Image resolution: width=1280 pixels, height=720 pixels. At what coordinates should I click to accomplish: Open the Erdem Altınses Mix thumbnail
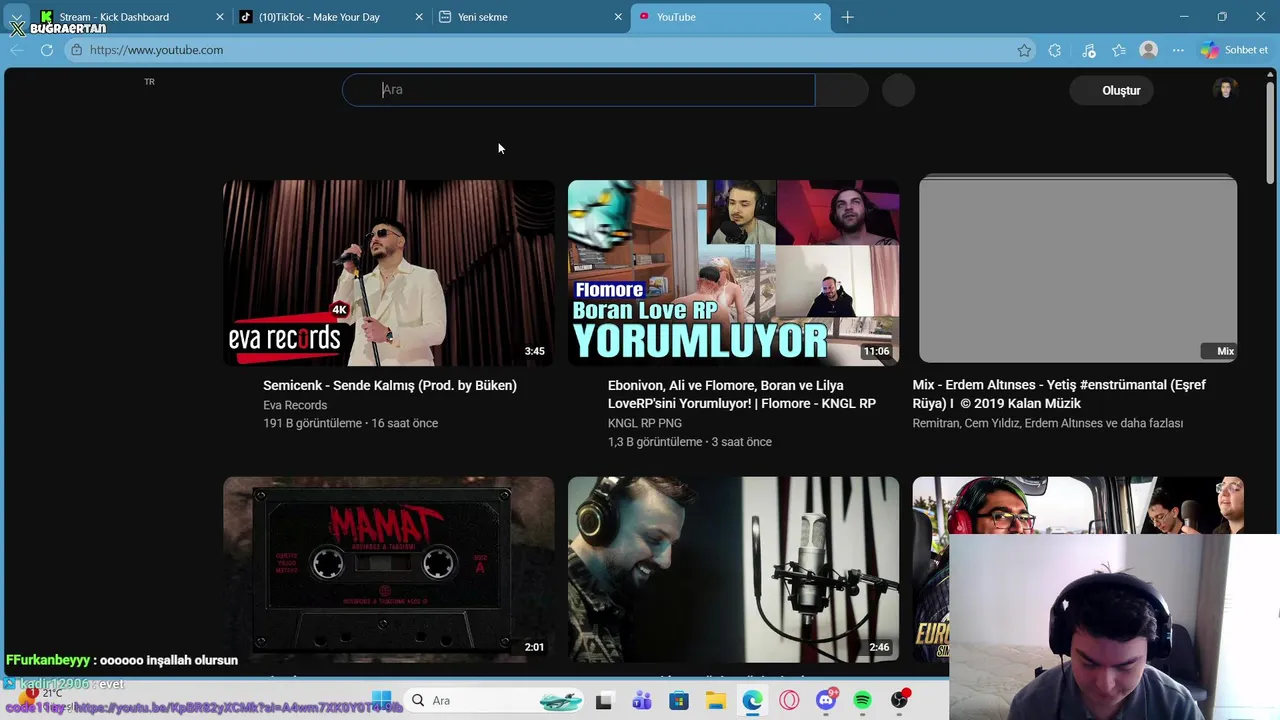1078,269
